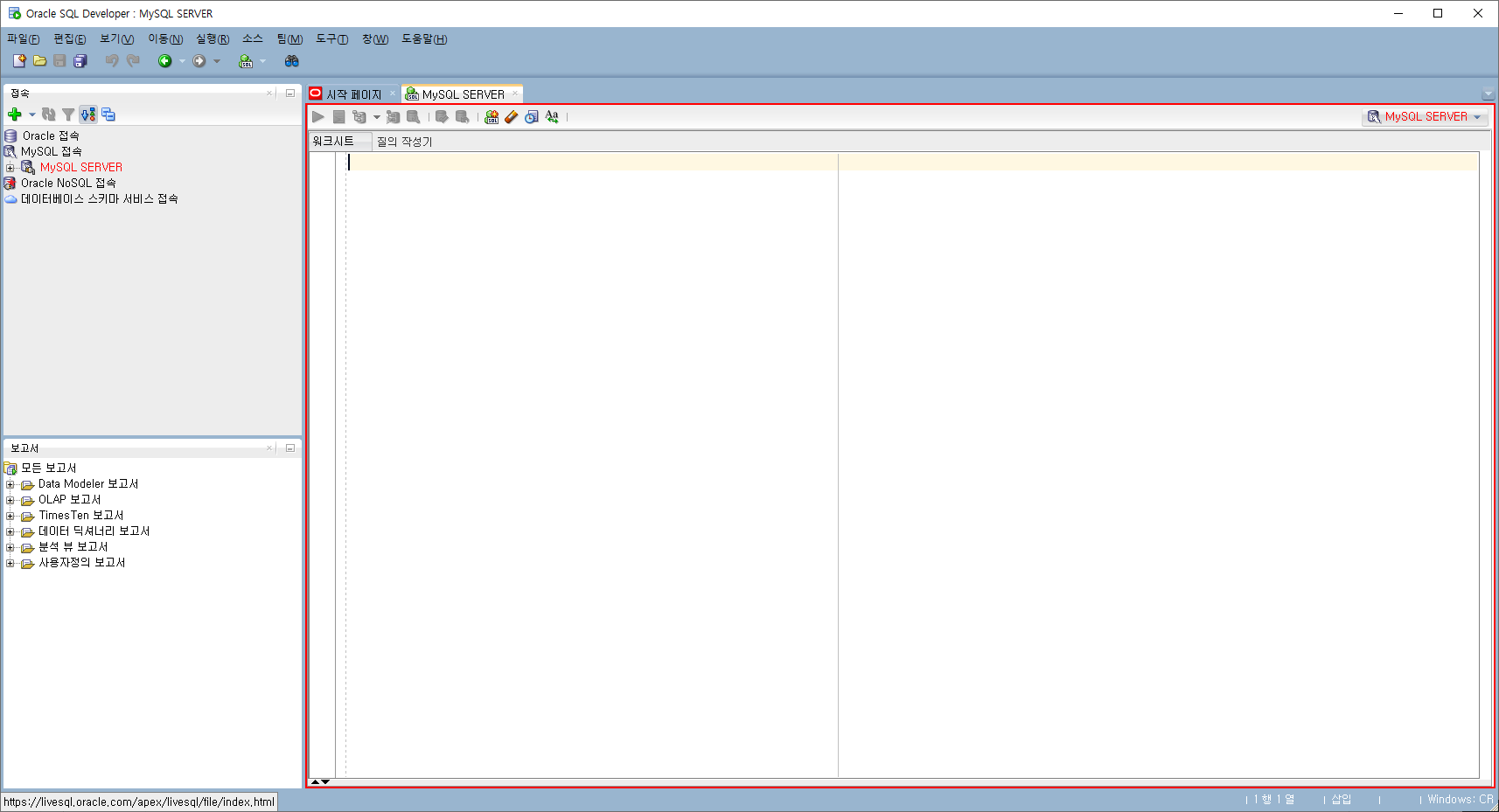Expand 분석 뷰 보고서 folder

pyautogui.click(x=10, y=547)
